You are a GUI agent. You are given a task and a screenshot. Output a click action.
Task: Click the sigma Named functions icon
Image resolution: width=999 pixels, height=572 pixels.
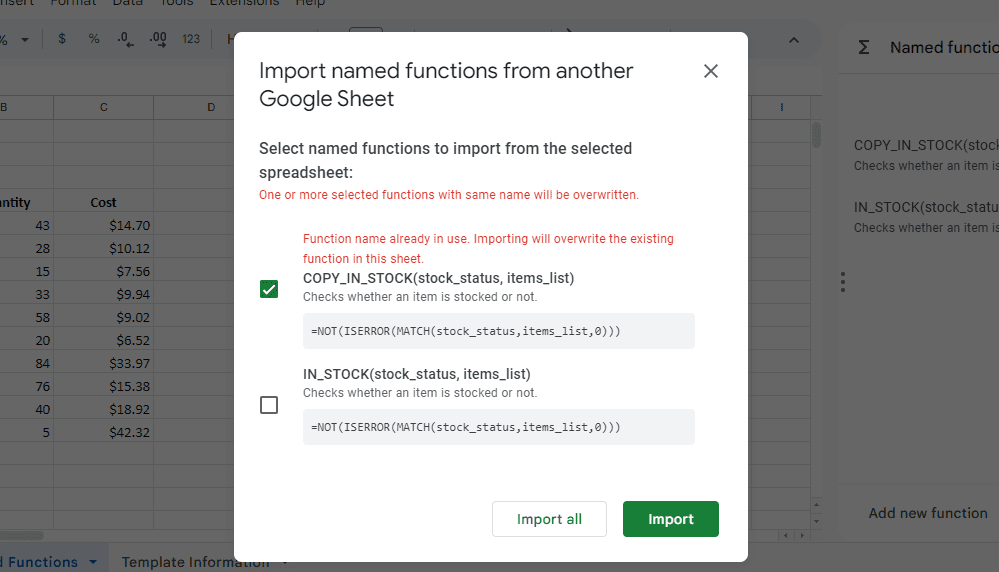[x=864, y=47]
